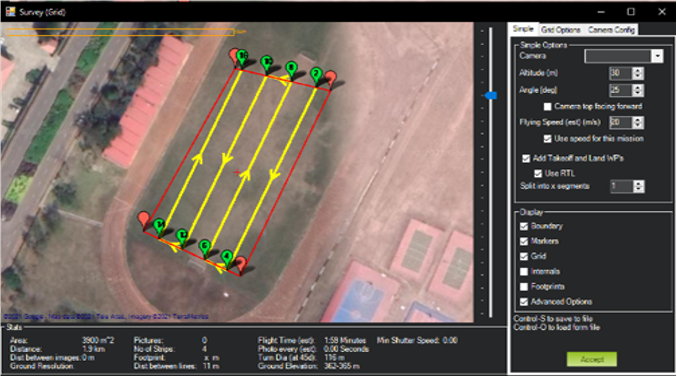The height and width of the screenshot is (378, 677).
Task: Click the map zoom slider handle
Action: click(x=491, y=95)
